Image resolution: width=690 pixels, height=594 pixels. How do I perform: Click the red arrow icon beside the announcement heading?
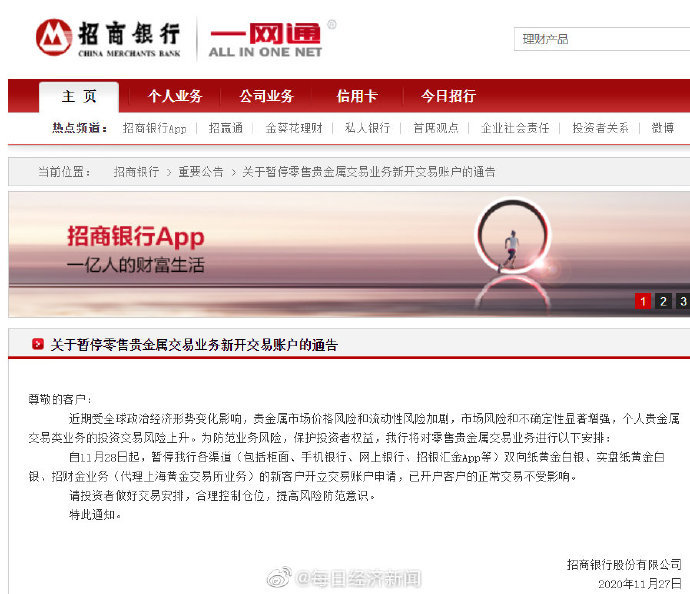pos(38,344)
